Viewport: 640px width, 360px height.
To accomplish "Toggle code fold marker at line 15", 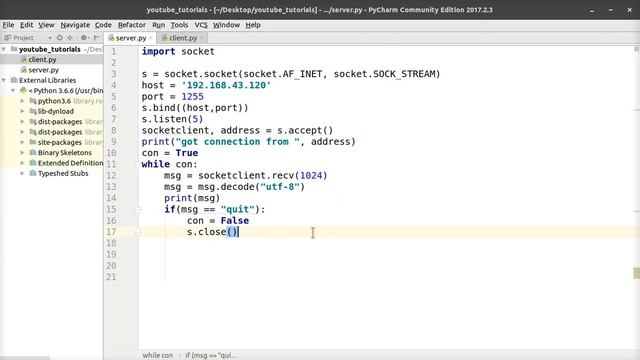I will (x=138, y=209).
